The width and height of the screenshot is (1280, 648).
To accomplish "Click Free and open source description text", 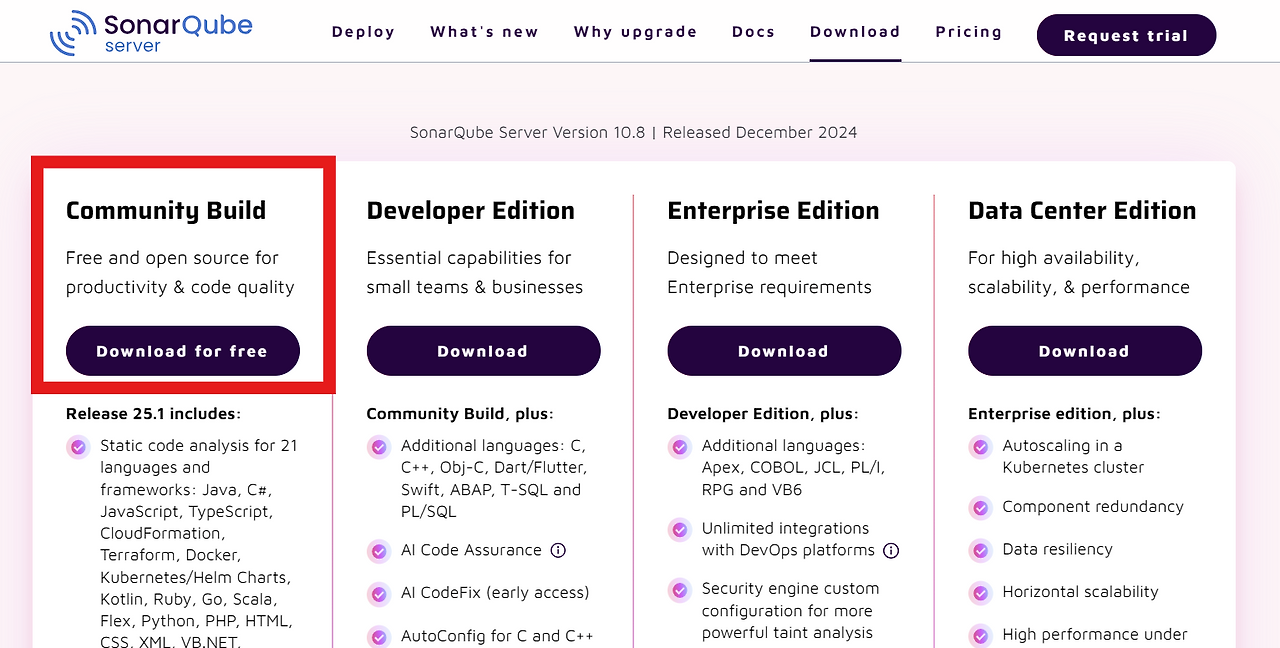I will (x=180, y=272).
